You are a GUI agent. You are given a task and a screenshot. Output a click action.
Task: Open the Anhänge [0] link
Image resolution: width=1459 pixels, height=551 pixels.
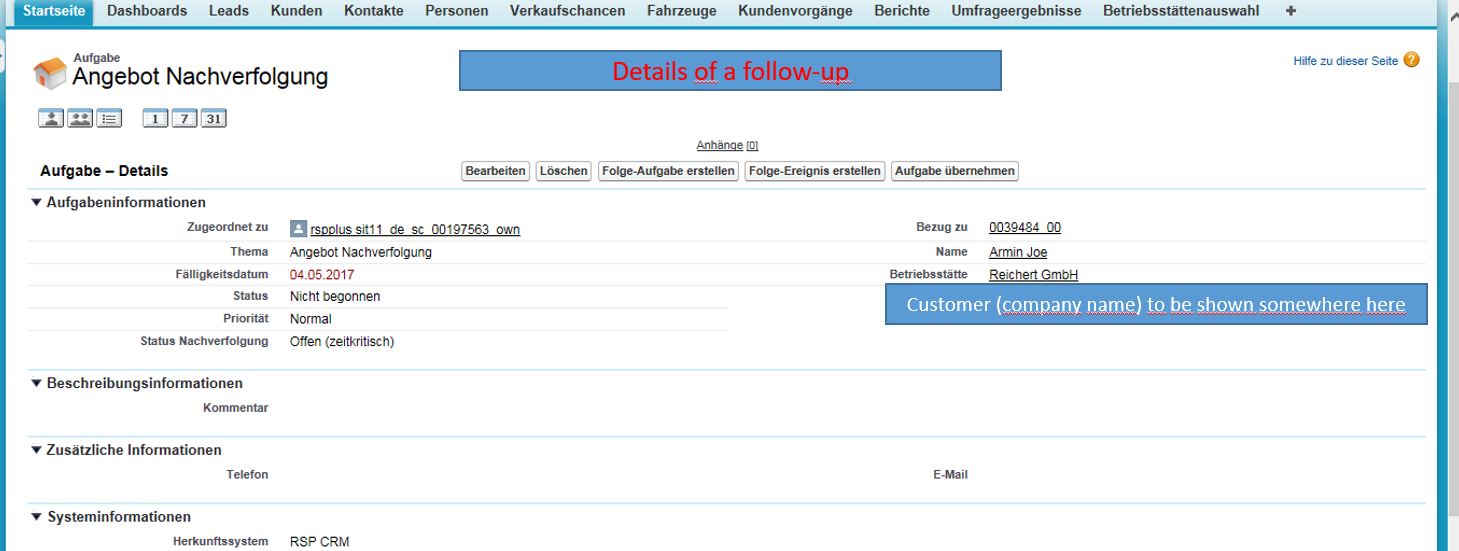tap(727, 145)
